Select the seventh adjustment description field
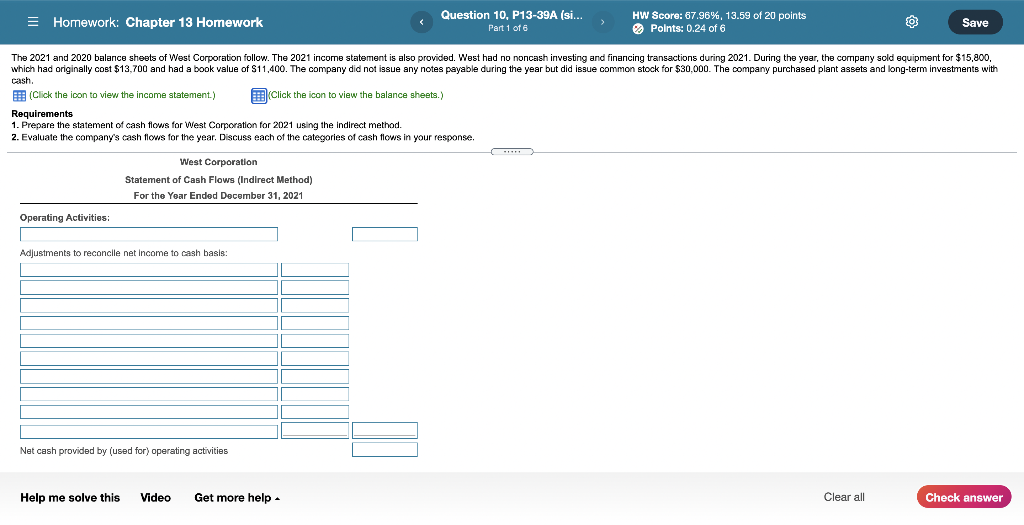This screenshot has height=525, width=1024. point(149,377)
